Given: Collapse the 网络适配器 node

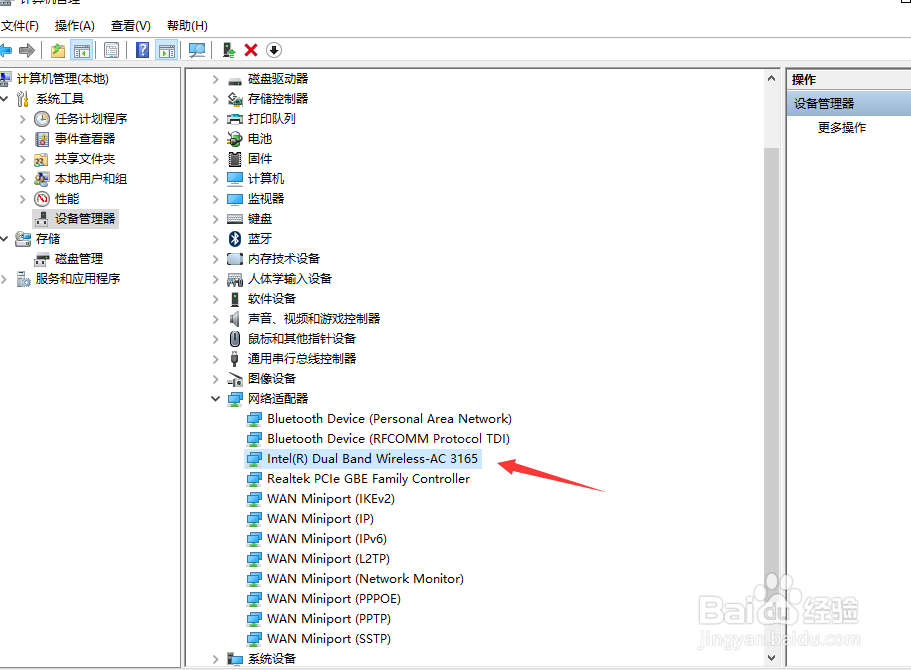Looking at the screenshot, I should 216,399.
